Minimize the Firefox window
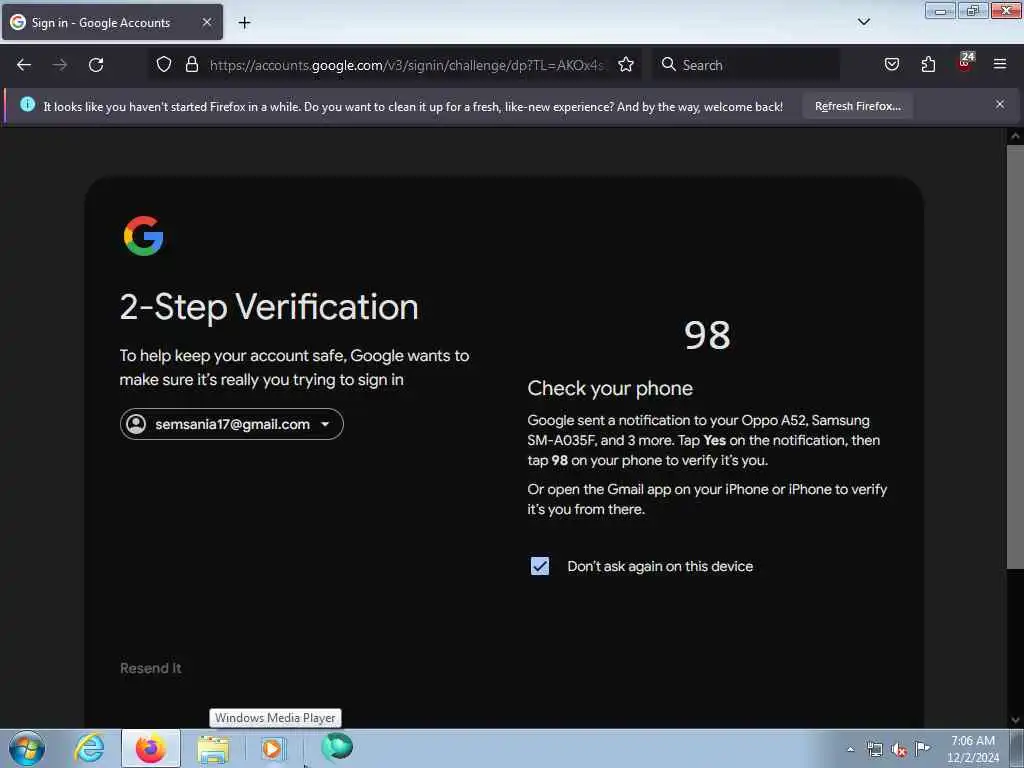The height and width of the screenshot is (768, 1024). click(940, 11)
